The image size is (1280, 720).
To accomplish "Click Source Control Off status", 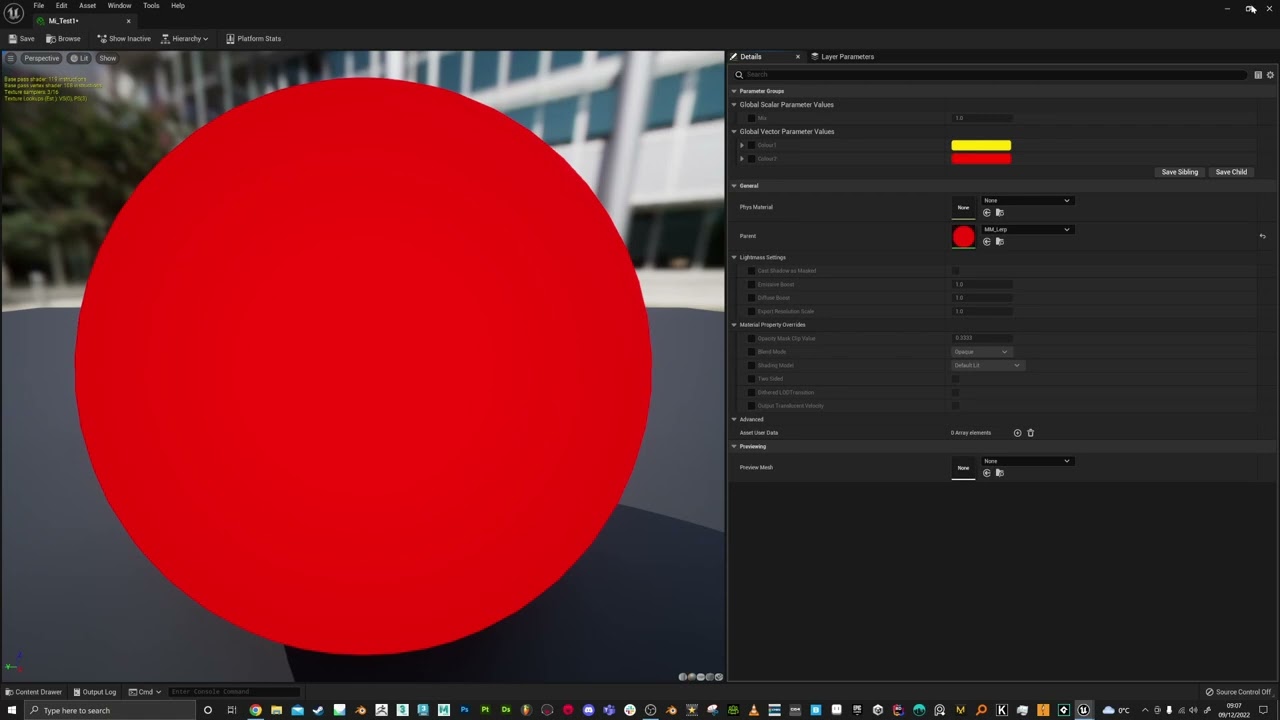I will click(1238, 692).
